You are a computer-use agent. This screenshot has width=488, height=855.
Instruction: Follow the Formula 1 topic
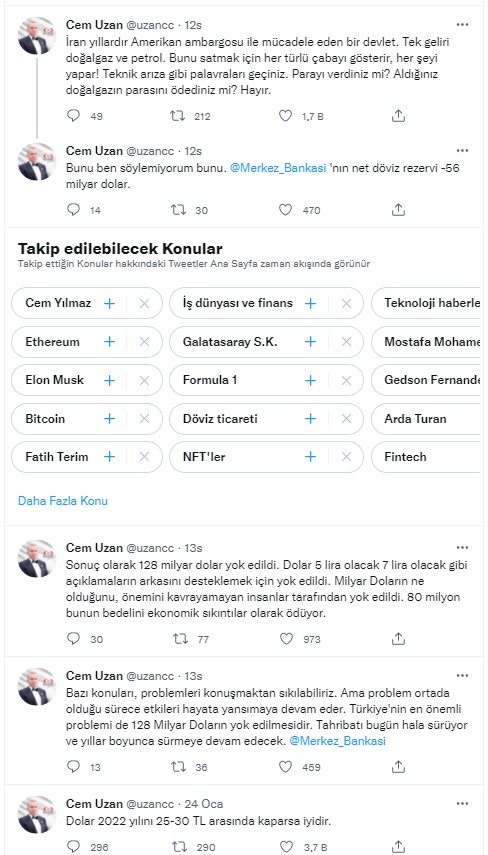[x=310, y=380]
